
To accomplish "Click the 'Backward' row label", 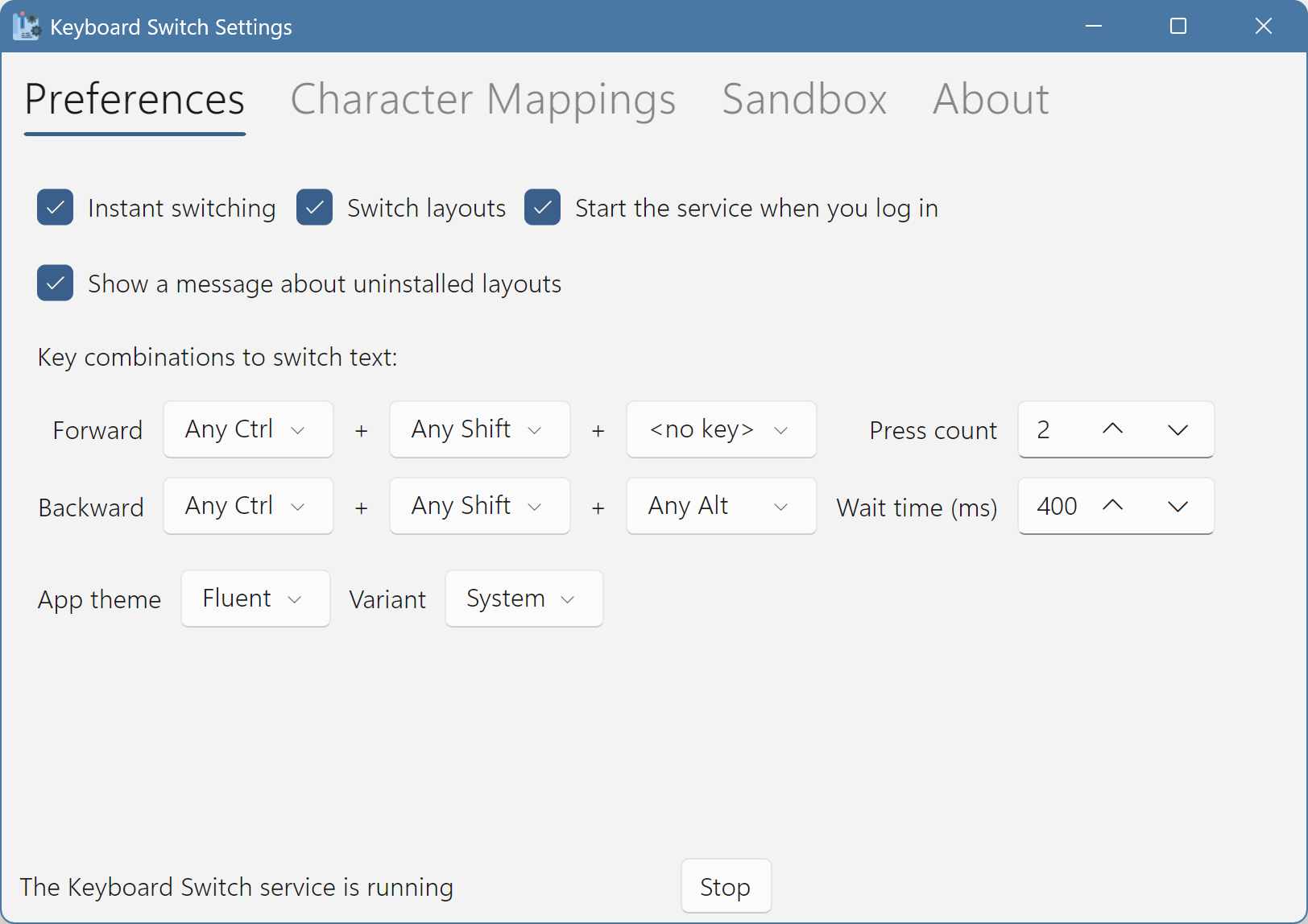I will click(91, 508).
